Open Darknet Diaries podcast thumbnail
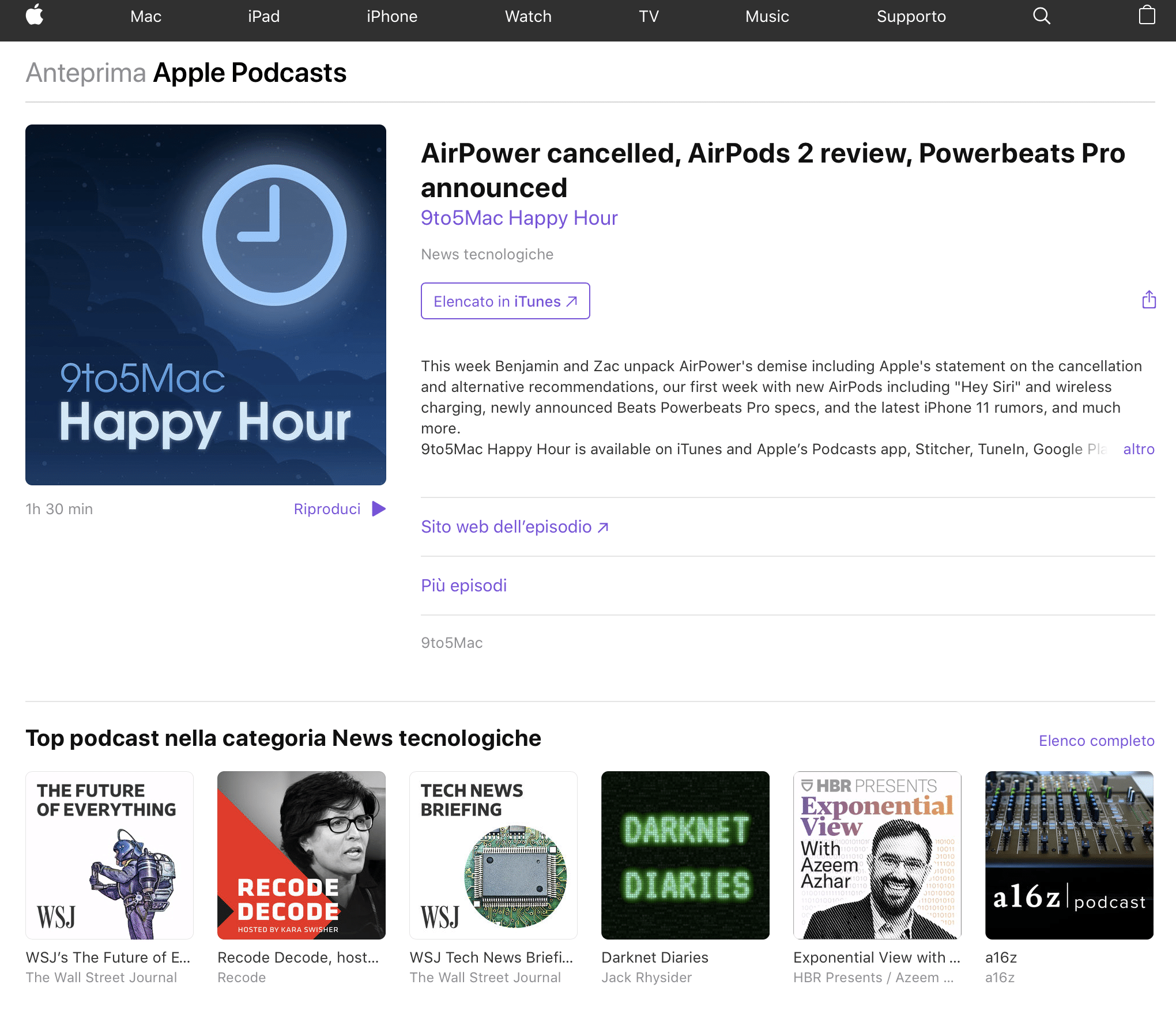Screen dimensions: 1176x1011 pyautogui.click(x=685, y=855)
